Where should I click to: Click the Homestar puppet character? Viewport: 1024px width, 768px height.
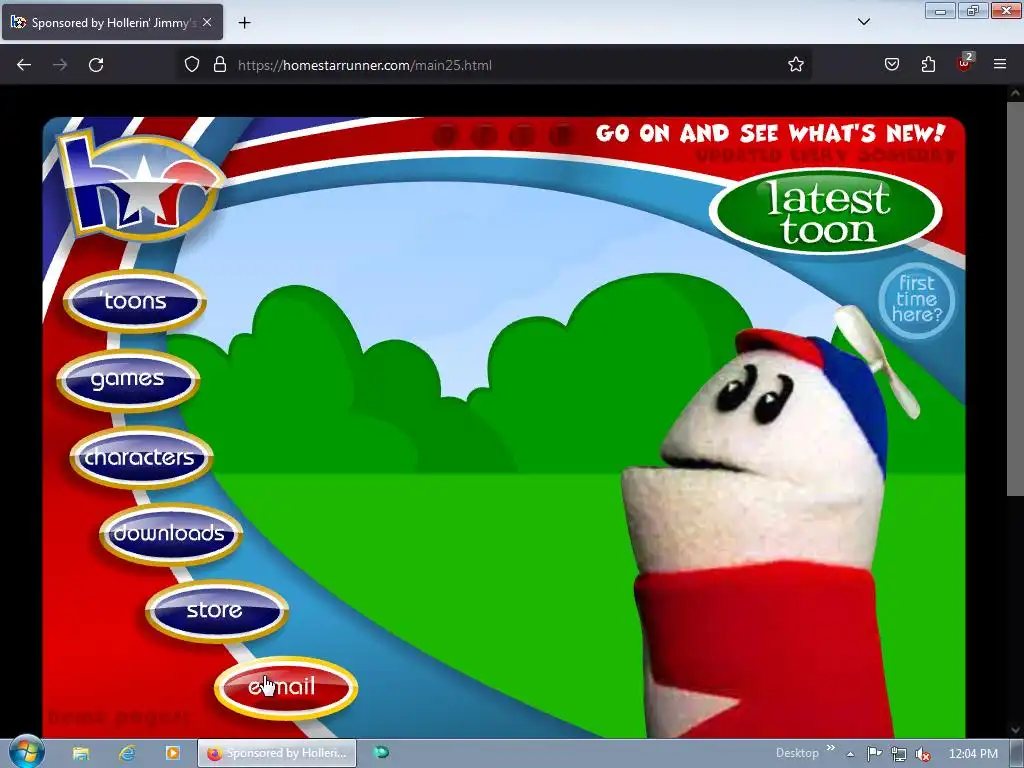pos(771,522)
